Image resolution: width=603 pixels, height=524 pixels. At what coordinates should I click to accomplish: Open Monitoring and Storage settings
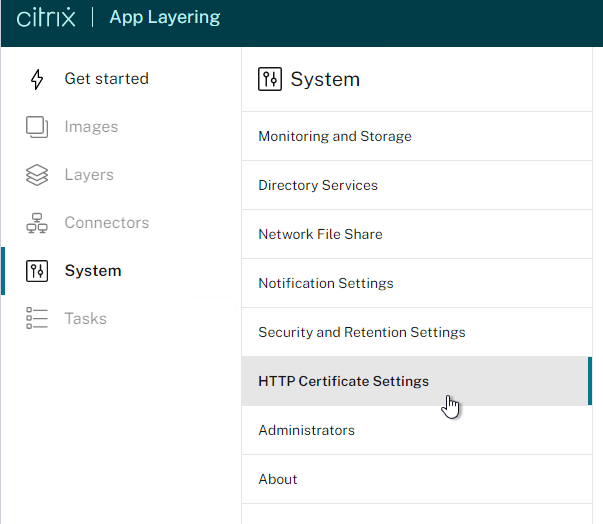pyautogui.click(x=417, y=136)
